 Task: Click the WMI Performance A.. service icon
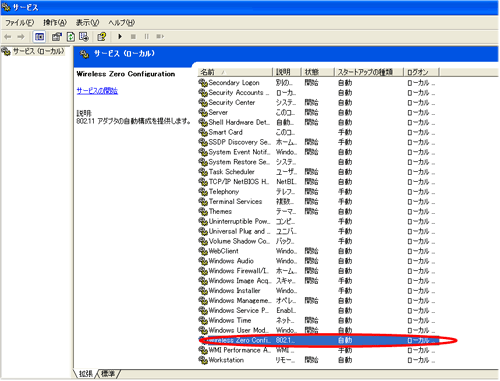[203, 350]
